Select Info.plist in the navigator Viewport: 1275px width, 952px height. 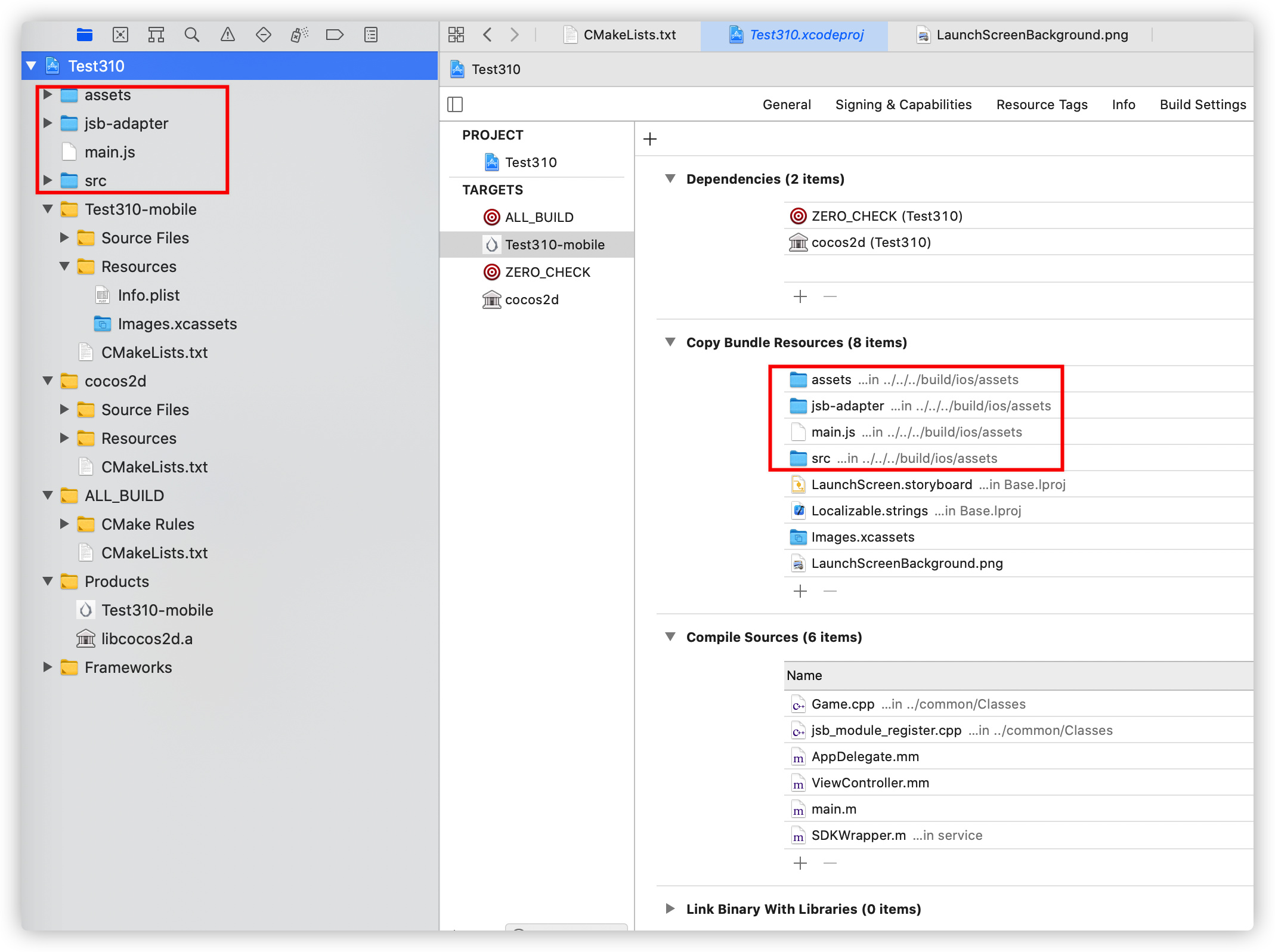pos(148,295)
